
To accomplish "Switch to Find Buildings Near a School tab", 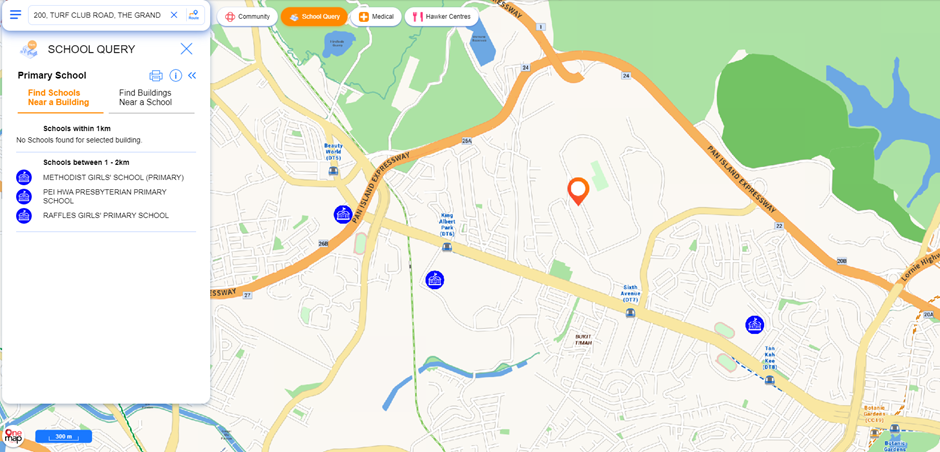I will pos(145,98).
